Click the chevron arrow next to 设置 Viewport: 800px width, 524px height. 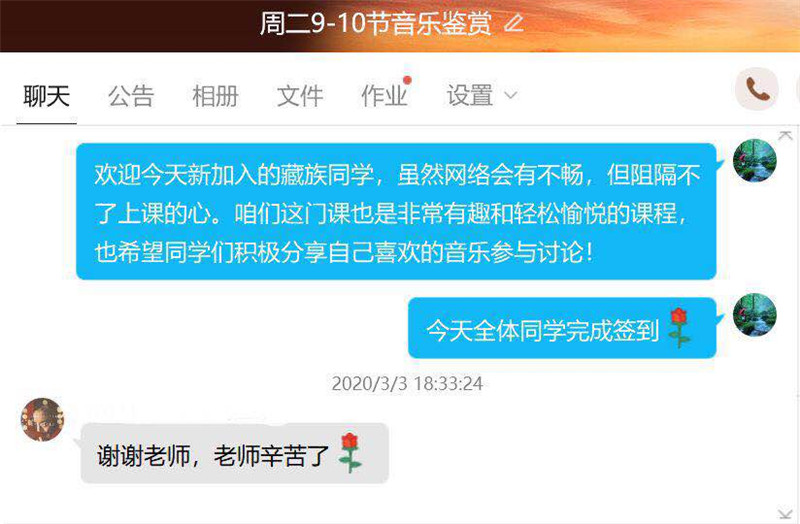coord(511,95)
